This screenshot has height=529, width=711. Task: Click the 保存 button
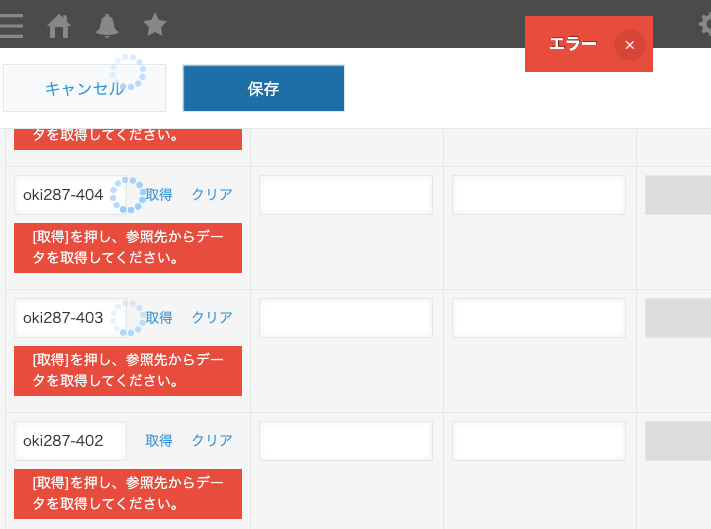(x=263, y=88)
